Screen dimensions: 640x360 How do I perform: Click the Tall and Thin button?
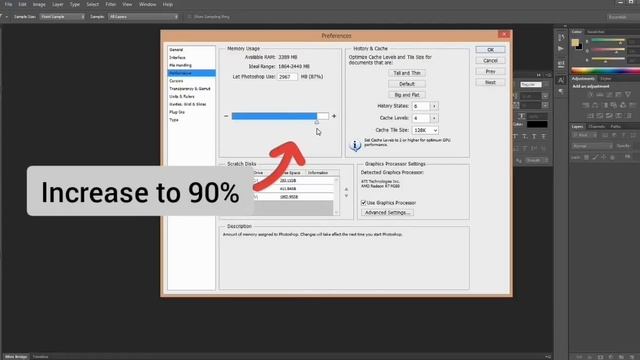tap(407, 73)
